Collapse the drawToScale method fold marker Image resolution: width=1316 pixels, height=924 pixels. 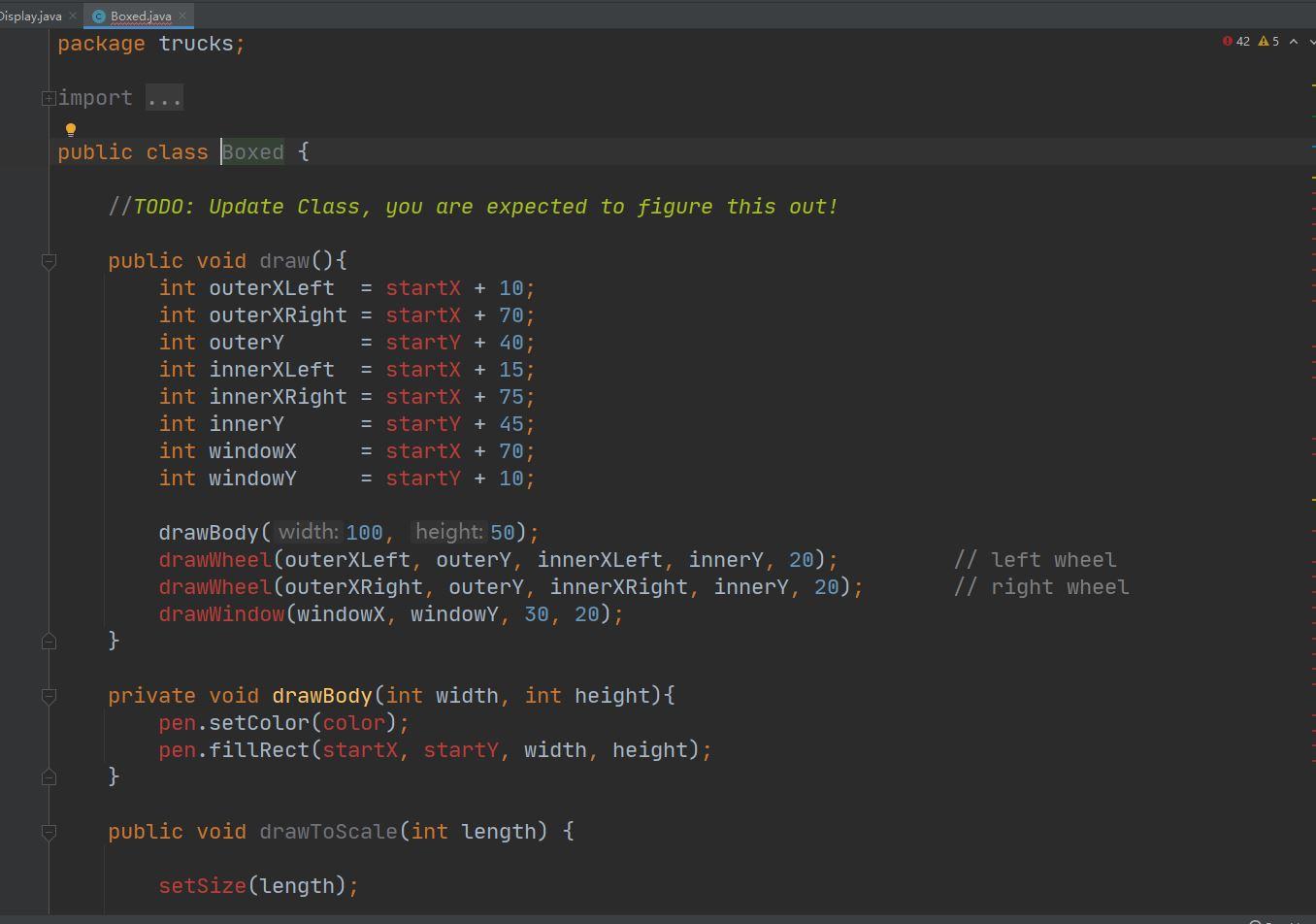[49, 832]
